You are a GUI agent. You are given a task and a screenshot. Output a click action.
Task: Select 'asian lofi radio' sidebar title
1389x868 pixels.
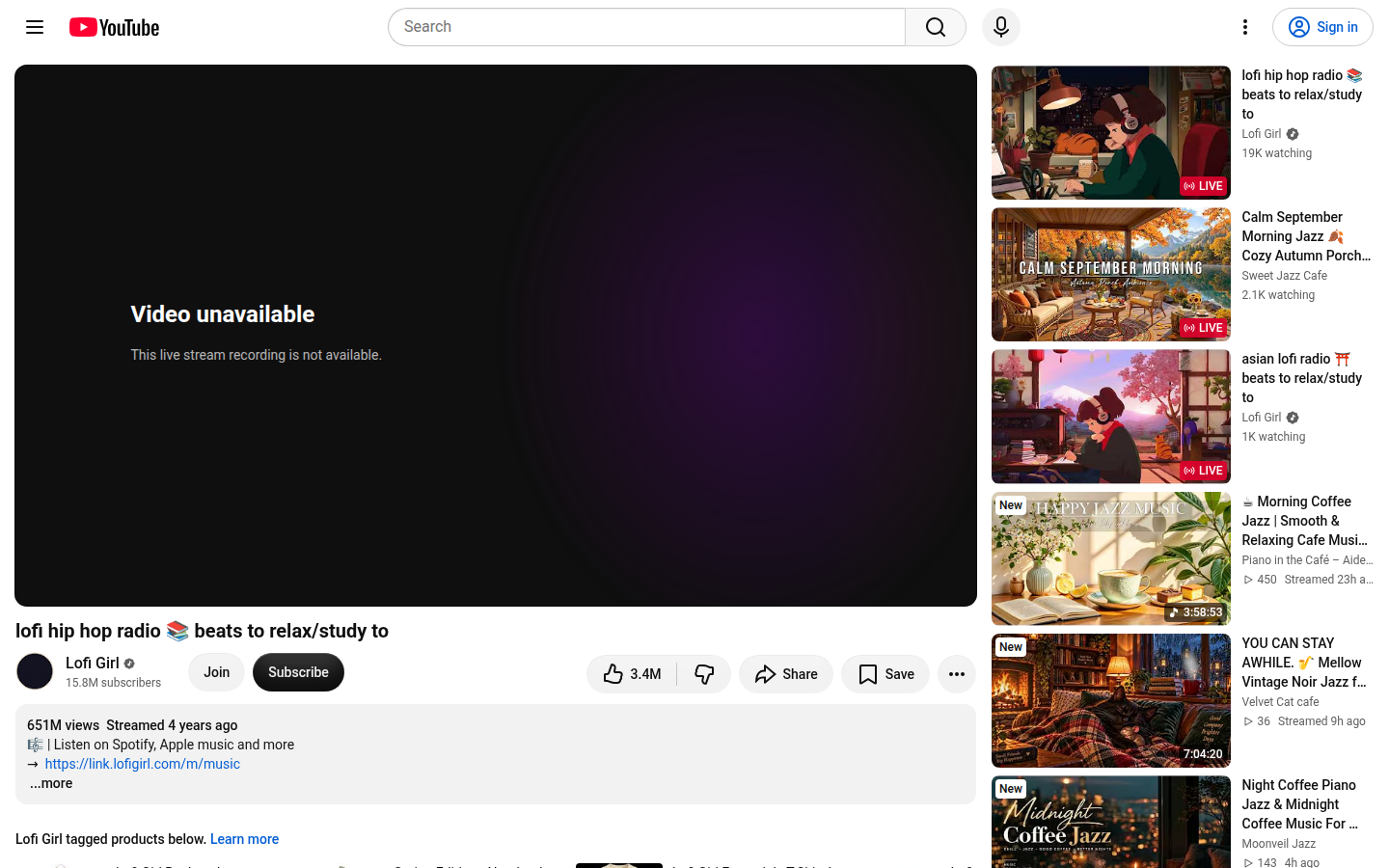tap(1301, 378)
